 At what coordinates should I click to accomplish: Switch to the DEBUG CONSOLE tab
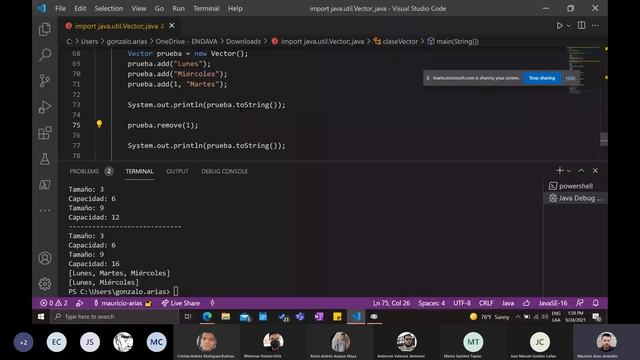pos(224,171)
